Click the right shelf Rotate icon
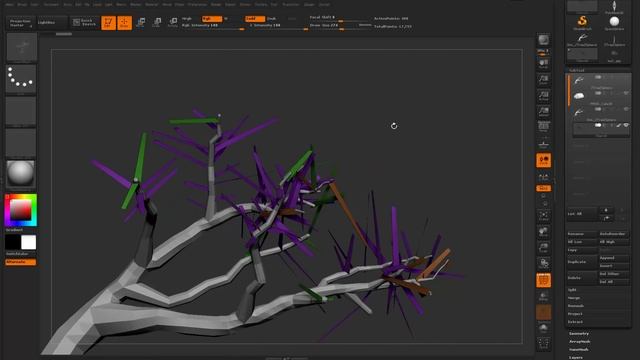This screenshot has width=640, height=360. 543,264
